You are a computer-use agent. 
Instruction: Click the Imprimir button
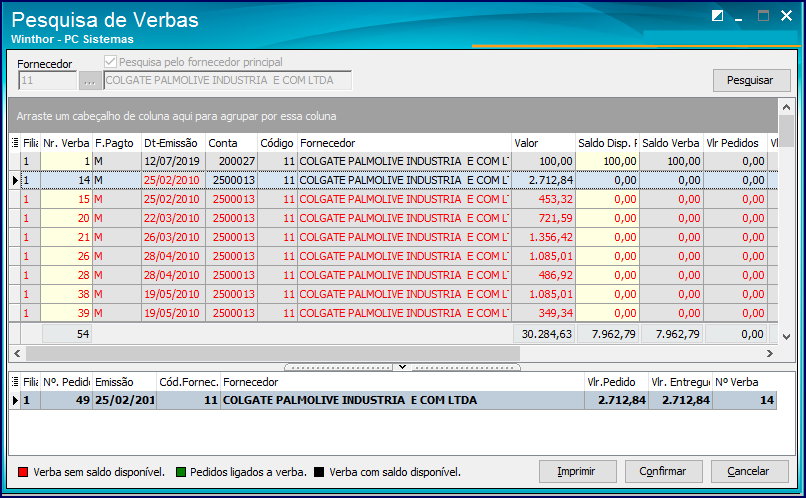coord(577,471)
